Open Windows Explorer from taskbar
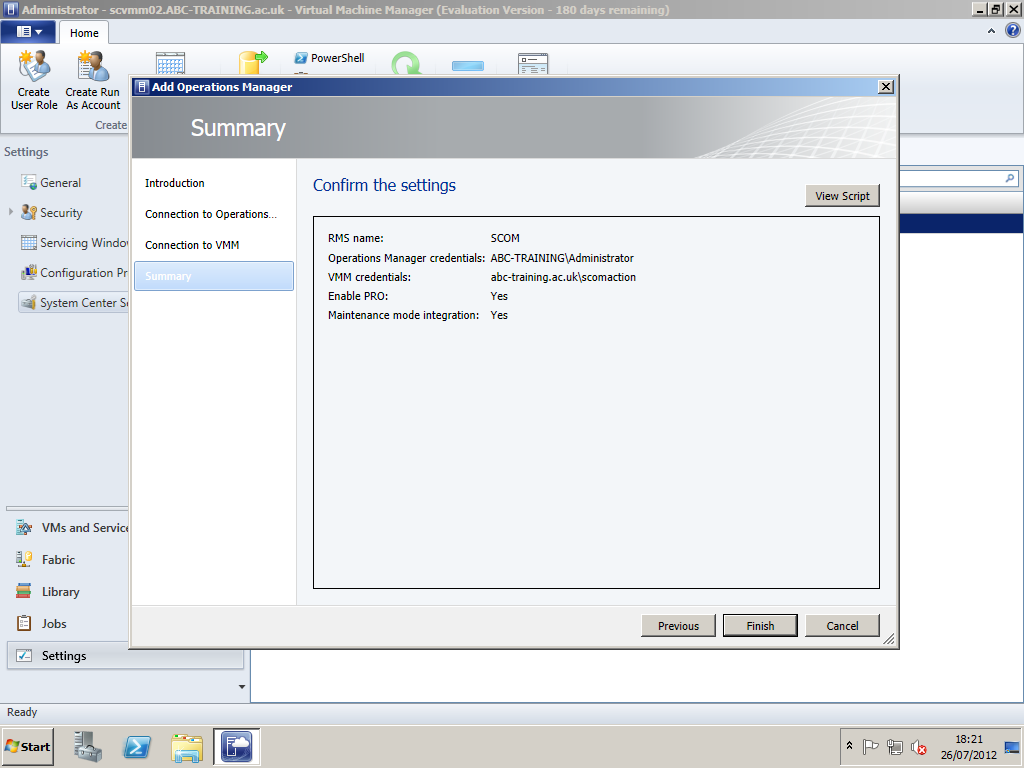The image size is (1024, 768). point(187,746)
